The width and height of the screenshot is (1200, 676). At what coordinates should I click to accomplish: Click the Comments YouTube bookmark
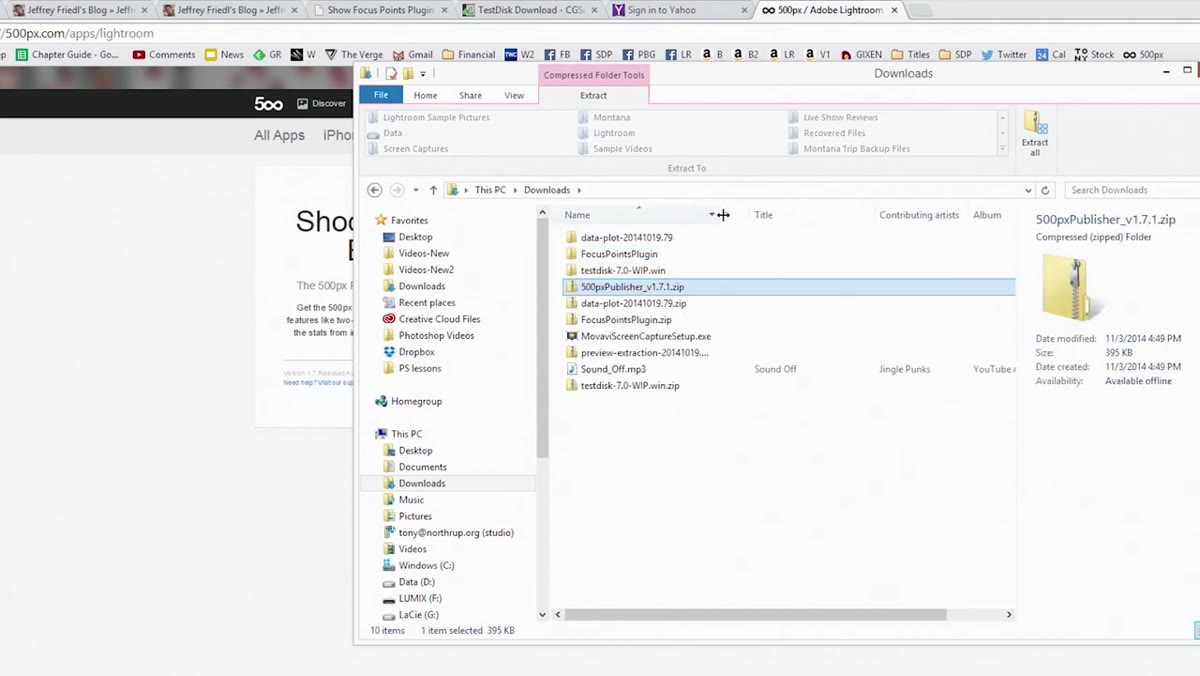164,55
